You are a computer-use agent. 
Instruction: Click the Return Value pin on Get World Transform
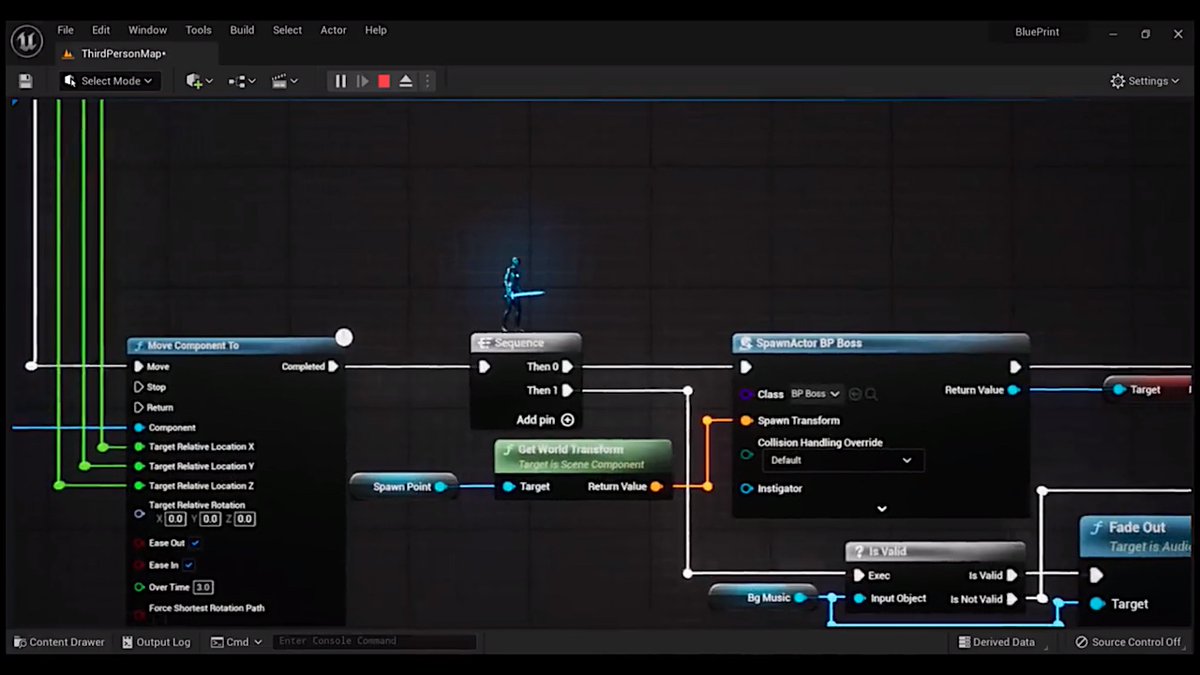(x=656, y=487)
